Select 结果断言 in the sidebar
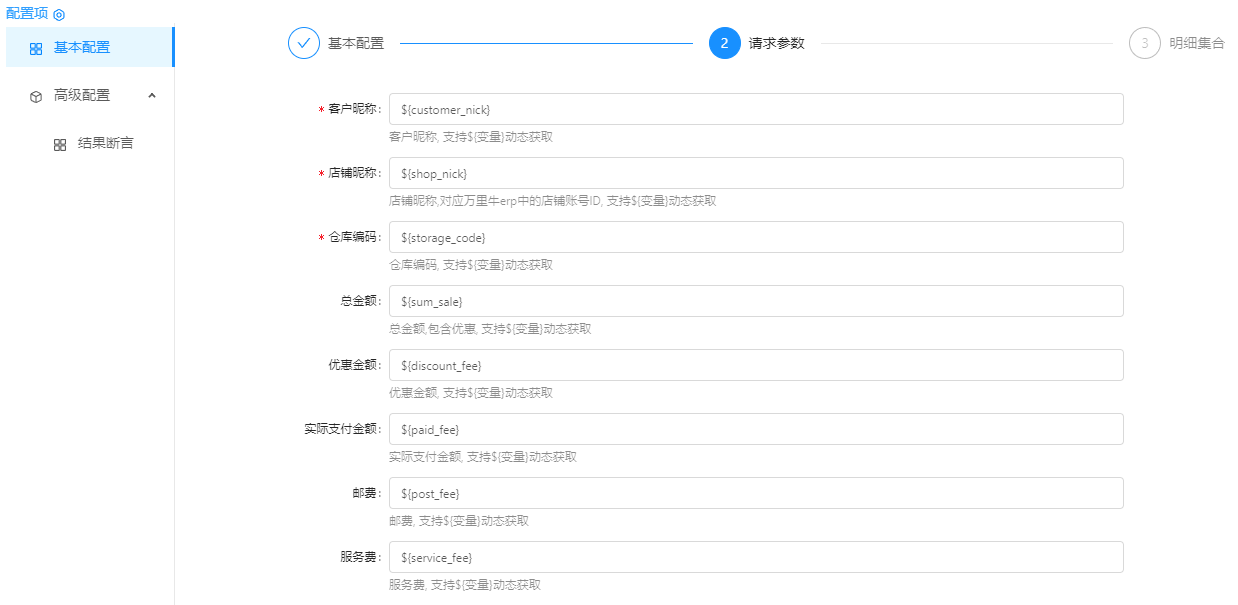 105,143
